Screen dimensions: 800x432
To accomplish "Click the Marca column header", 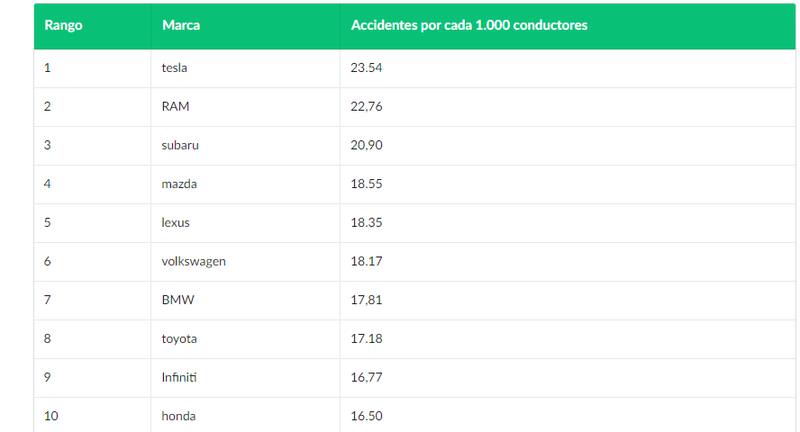I will pos(180,25).
